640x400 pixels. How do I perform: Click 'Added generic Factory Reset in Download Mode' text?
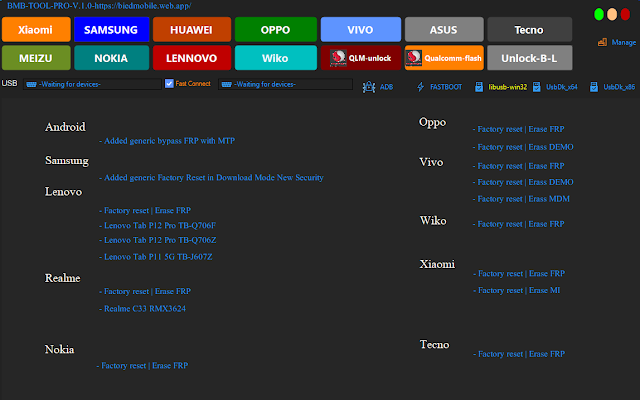[211, 178]
